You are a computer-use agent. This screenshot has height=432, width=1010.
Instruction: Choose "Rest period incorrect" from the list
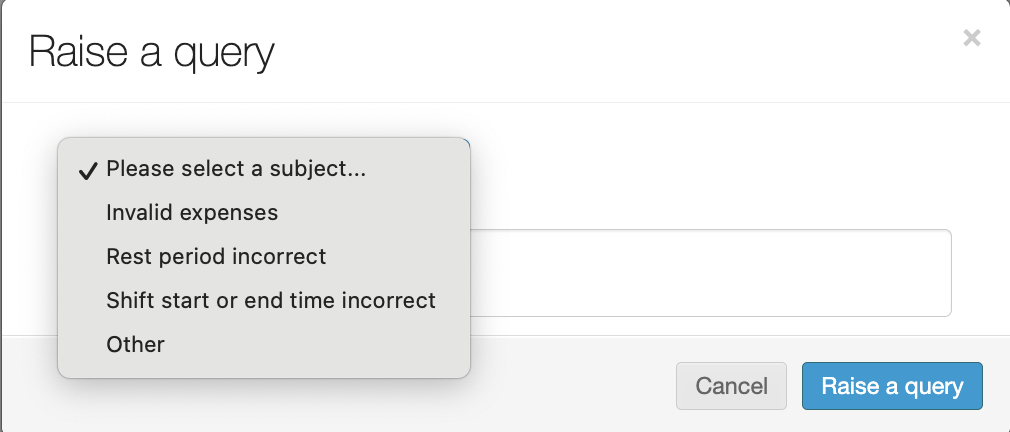click(x=216, y=257)
